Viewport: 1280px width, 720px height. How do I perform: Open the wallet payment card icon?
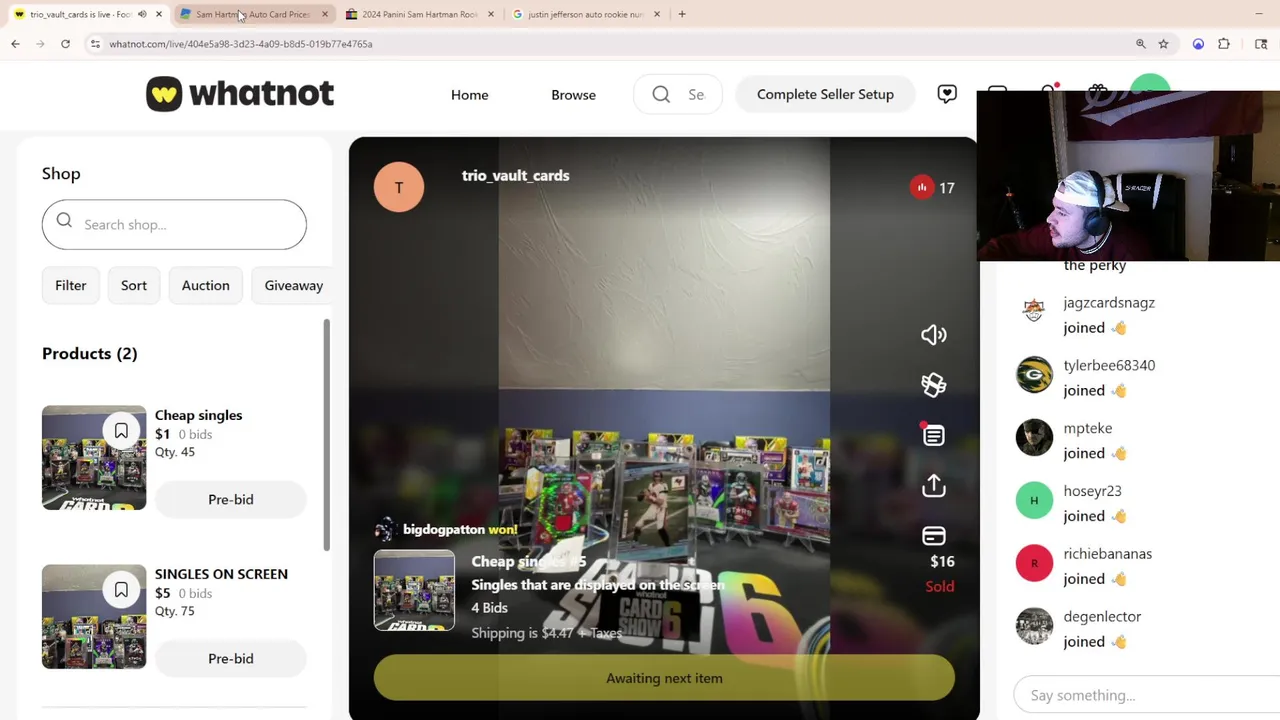pyautogui.click(x=933, y=536)
